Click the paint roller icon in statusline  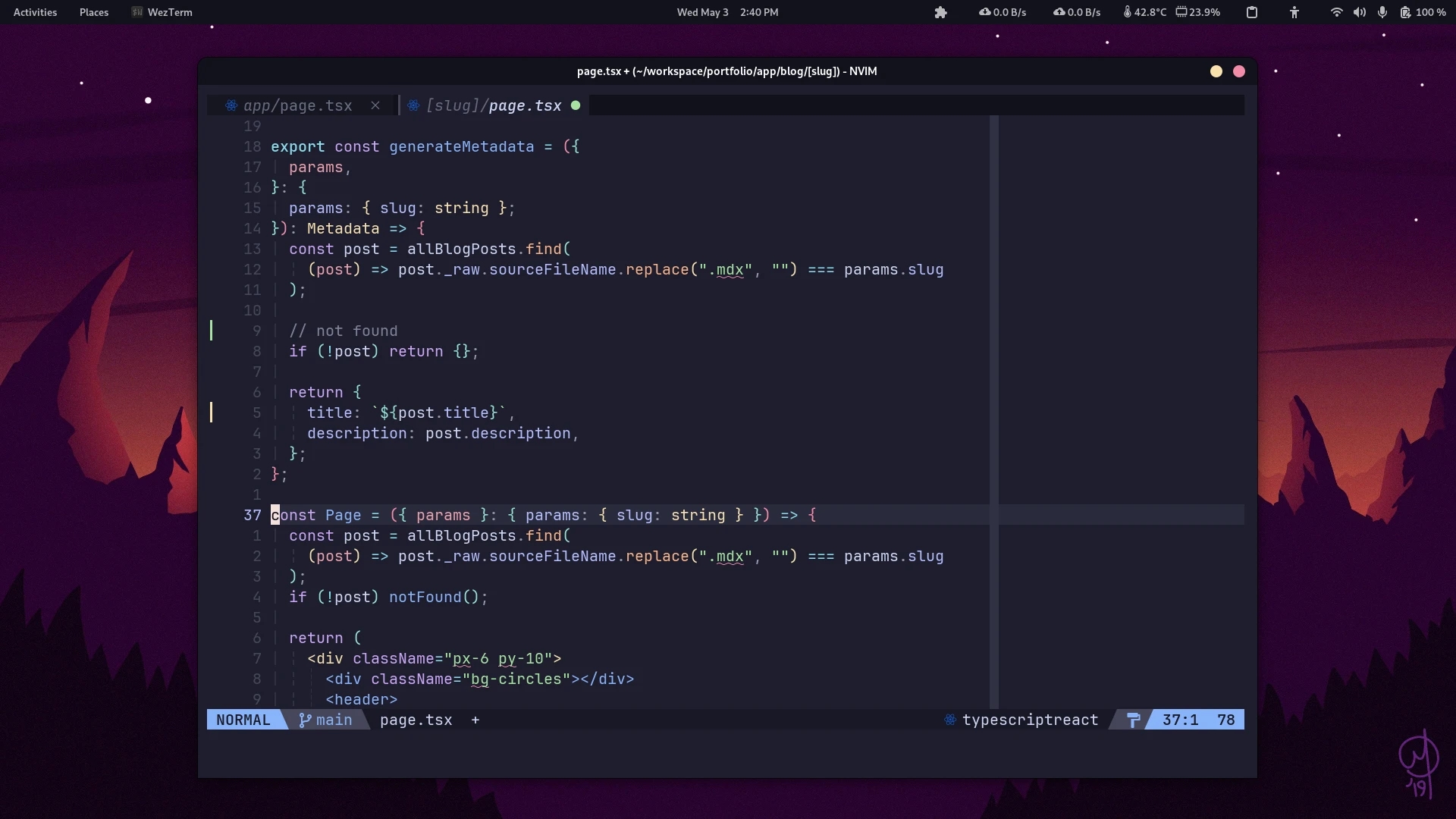[x=1134, y=720]
